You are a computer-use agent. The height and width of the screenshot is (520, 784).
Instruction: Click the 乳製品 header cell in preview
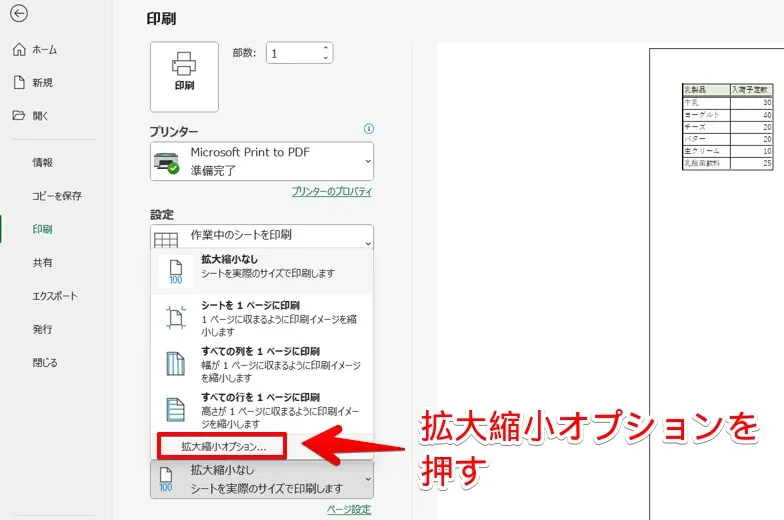tap(706, 90)
